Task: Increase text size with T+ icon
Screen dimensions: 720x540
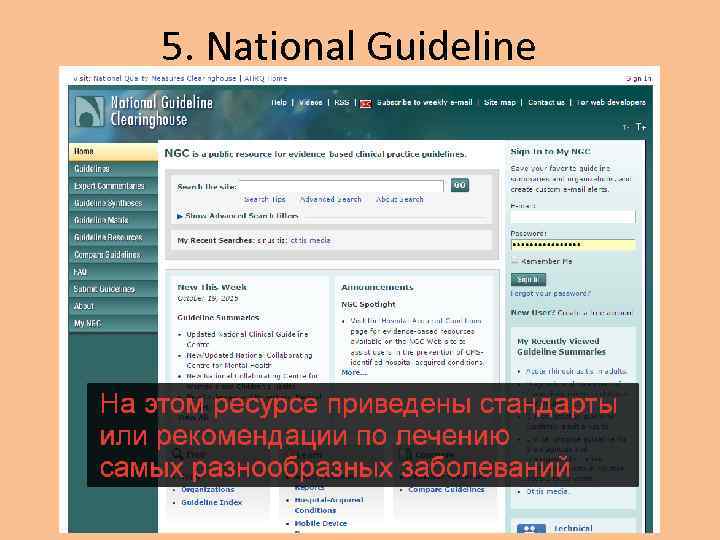Action: pyautogui.click(x=641, y=127)
